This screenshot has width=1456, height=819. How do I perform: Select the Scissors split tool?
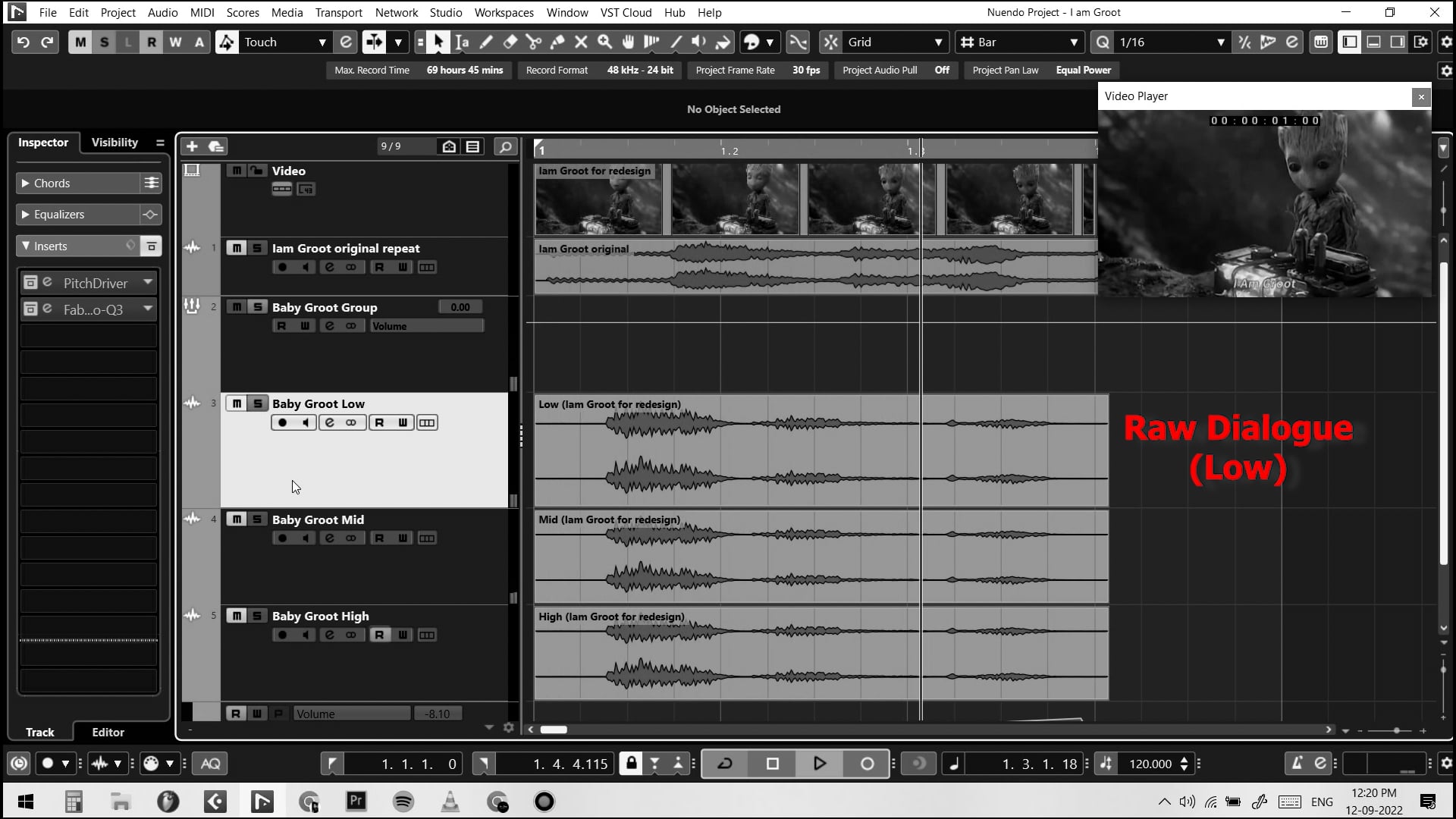534,42
